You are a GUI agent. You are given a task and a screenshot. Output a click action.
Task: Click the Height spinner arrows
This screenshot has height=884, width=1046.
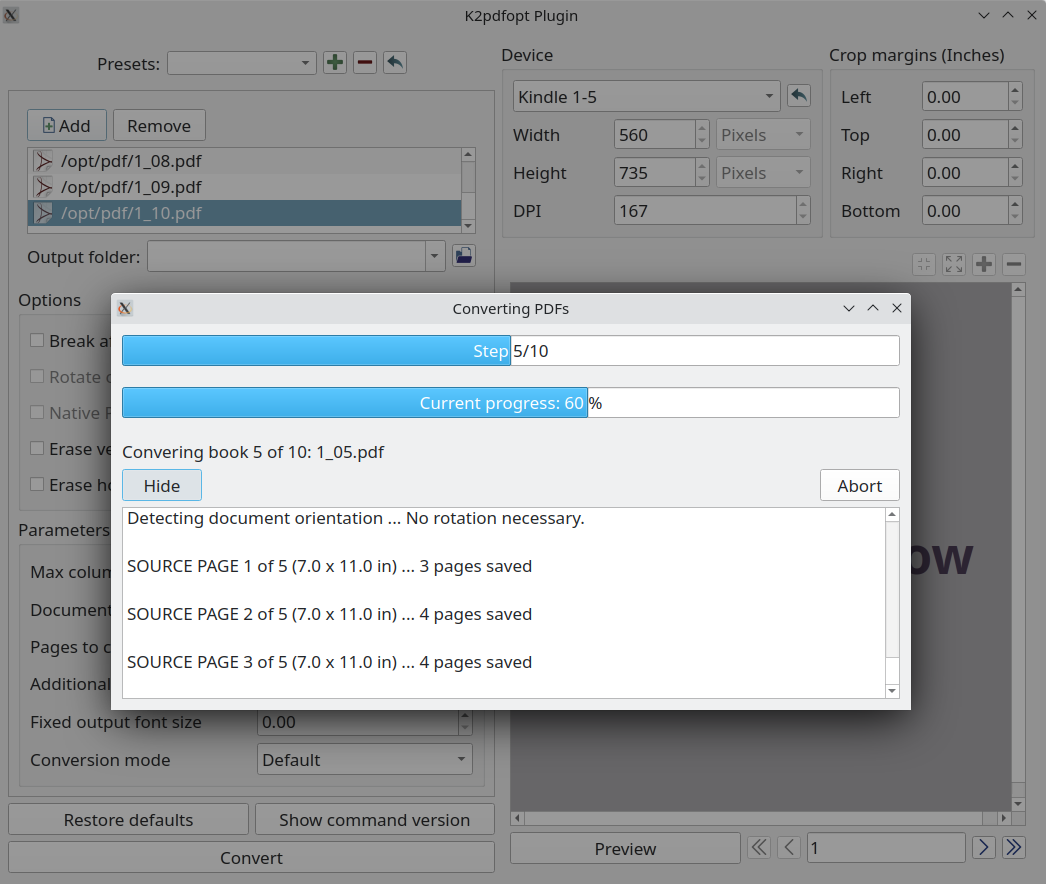pyautogui.click(x=702, y=173)
